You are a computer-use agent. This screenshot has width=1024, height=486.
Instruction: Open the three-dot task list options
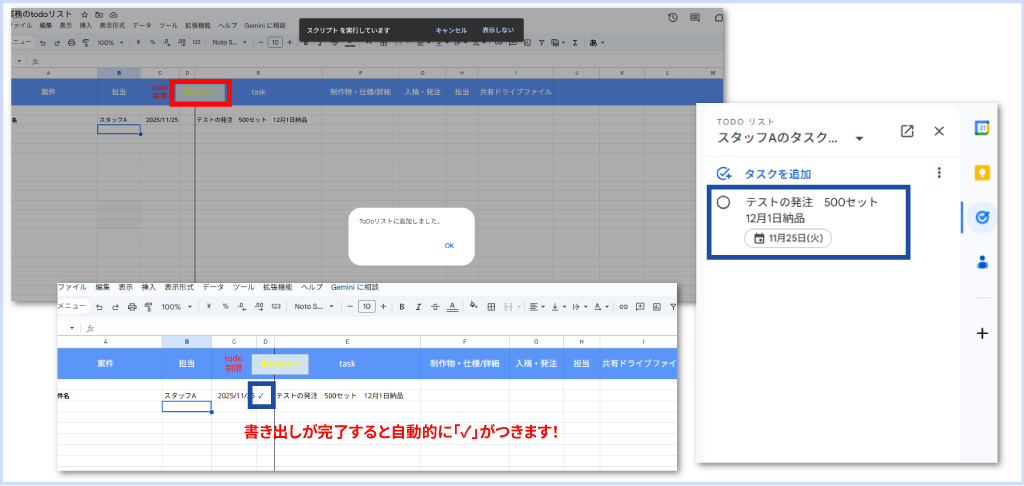938,173
